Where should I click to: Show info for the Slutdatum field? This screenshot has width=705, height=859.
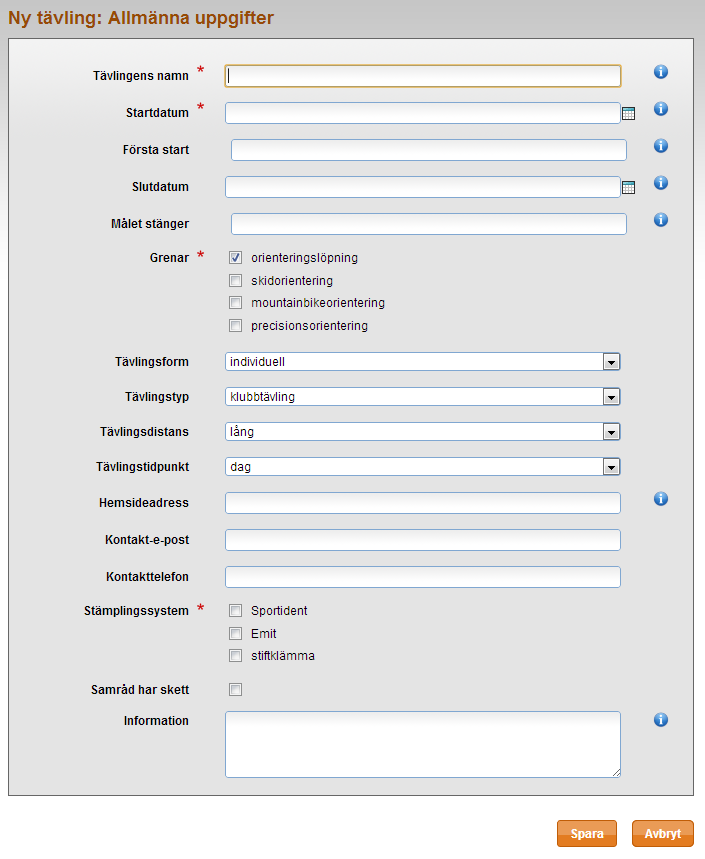pyautogui.click(x=661, y=183)
